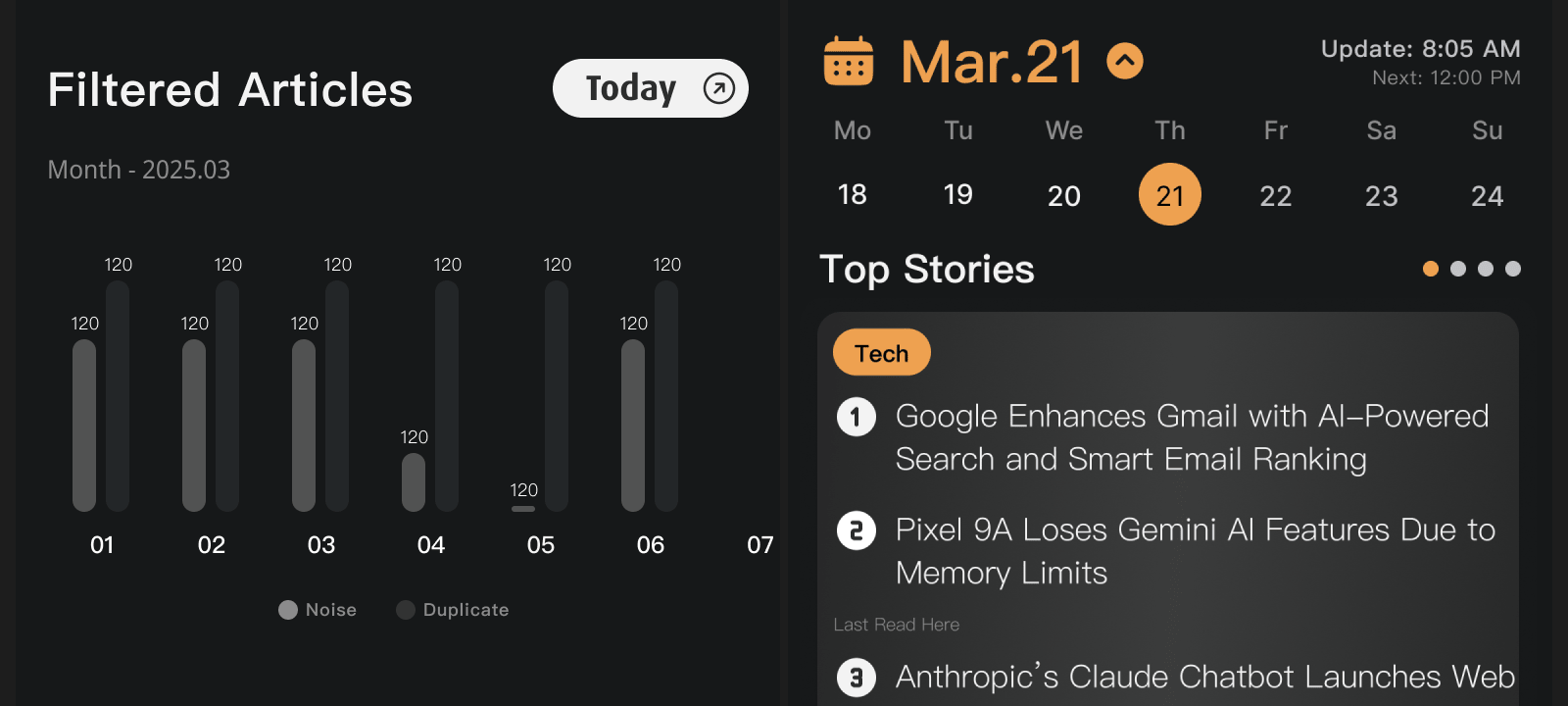
Task: Select the third Top Stories pagination dot
Action: pos(1486,268)
